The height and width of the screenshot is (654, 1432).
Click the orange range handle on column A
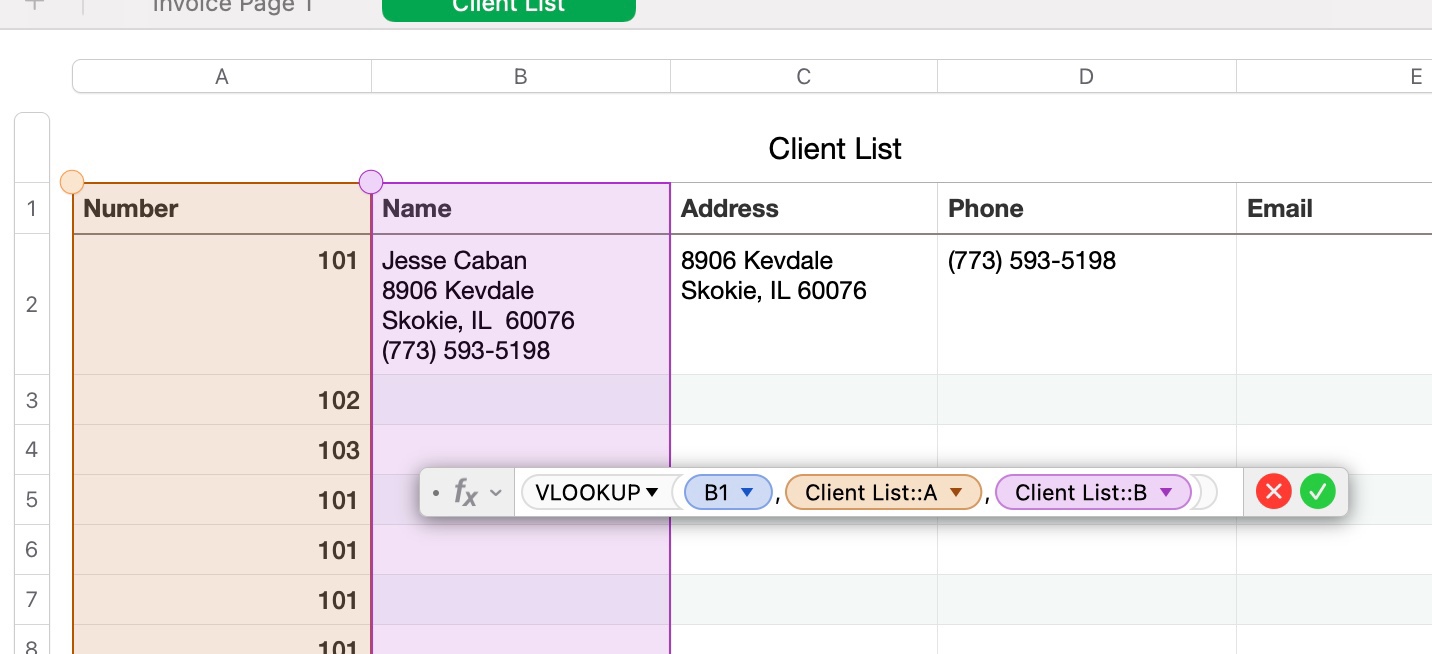[x=72, y=182]
